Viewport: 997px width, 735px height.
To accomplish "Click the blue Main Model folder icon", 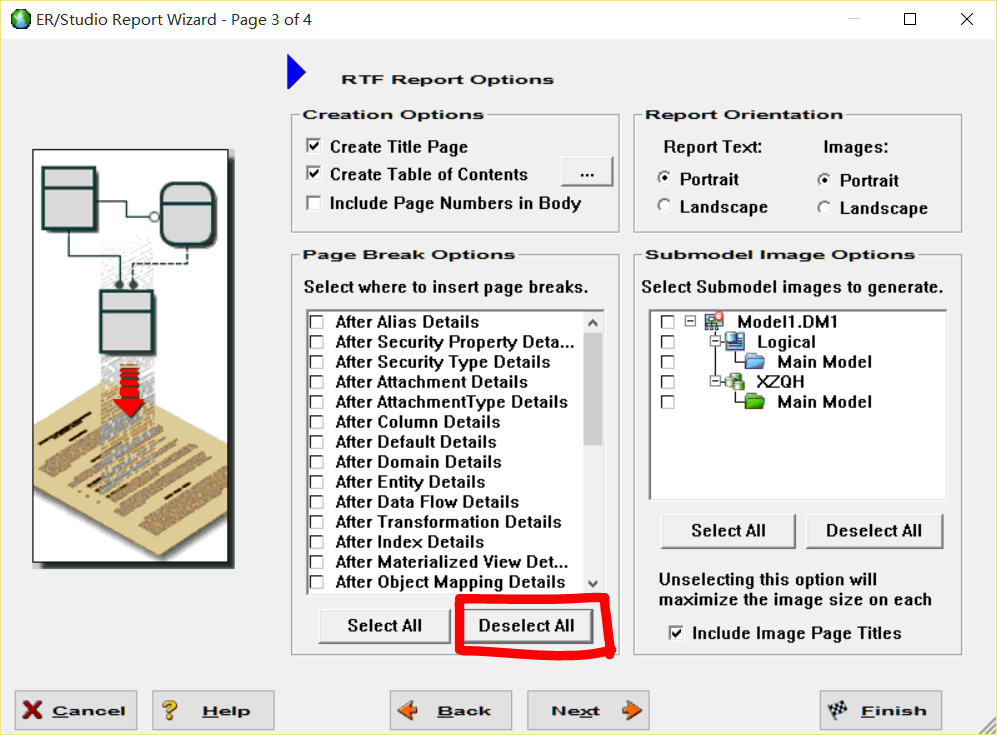I will pos(754,362).
